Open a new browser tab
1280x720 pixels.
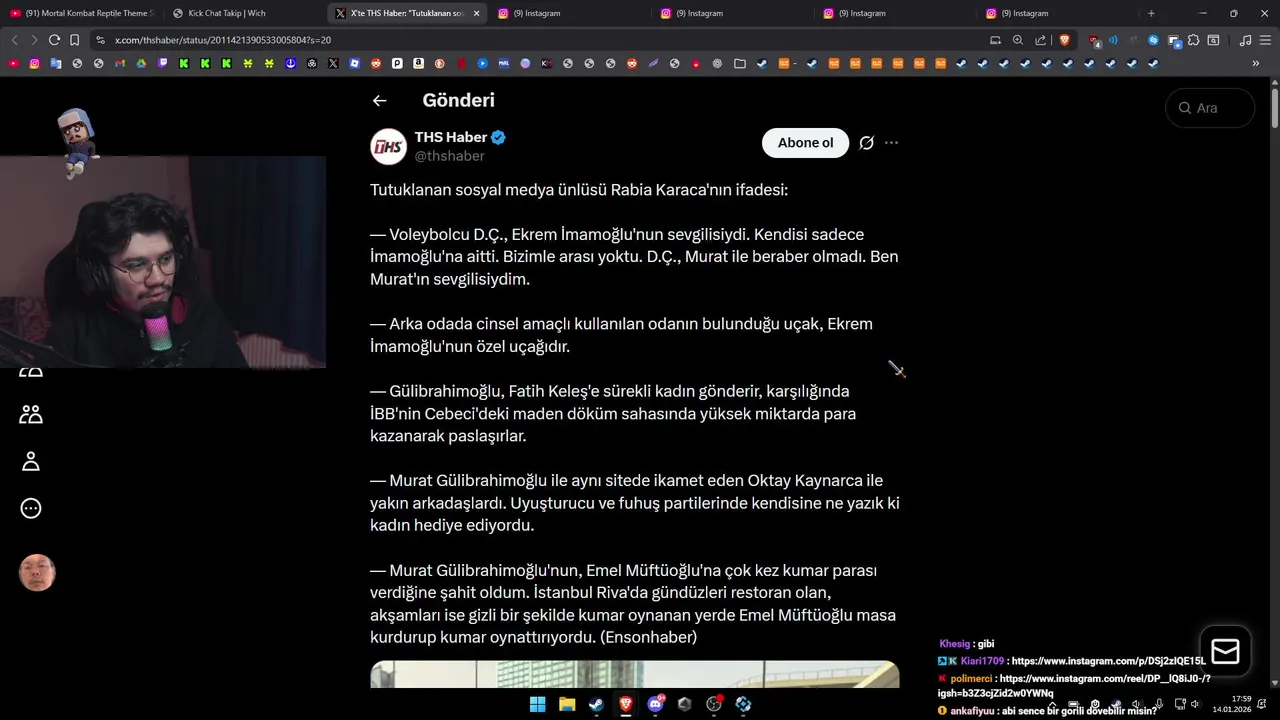click(1151, 13)
